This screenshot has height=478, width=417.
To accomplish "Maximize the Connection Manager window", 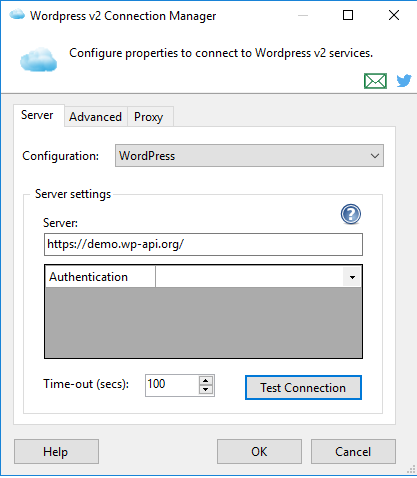I will point(348,15).
